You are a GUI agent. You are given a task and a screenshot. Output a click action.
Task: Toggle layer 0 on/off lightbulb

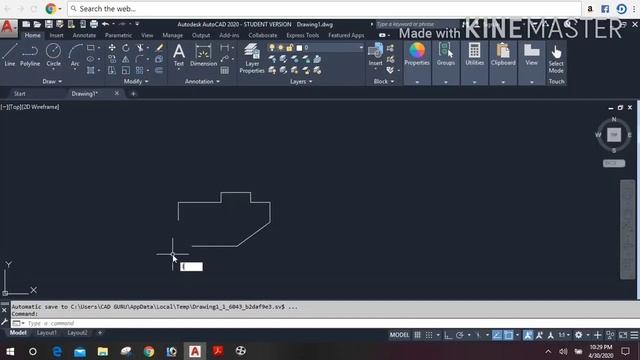pyautogui.click(x=272, y=48)
